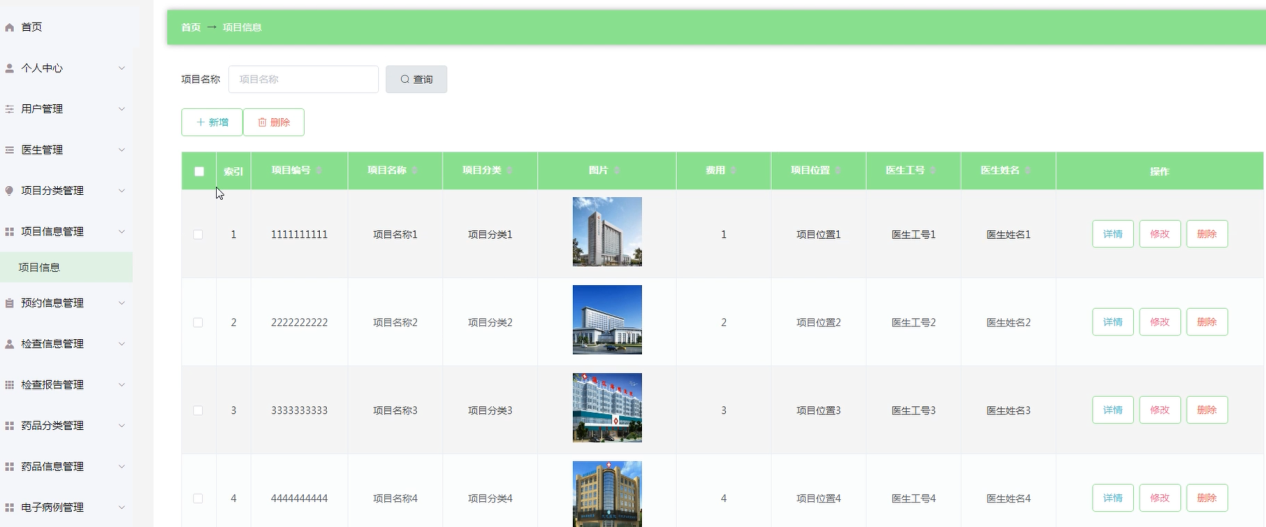Sort by 费用 using its sort arrows

[734, 171]
